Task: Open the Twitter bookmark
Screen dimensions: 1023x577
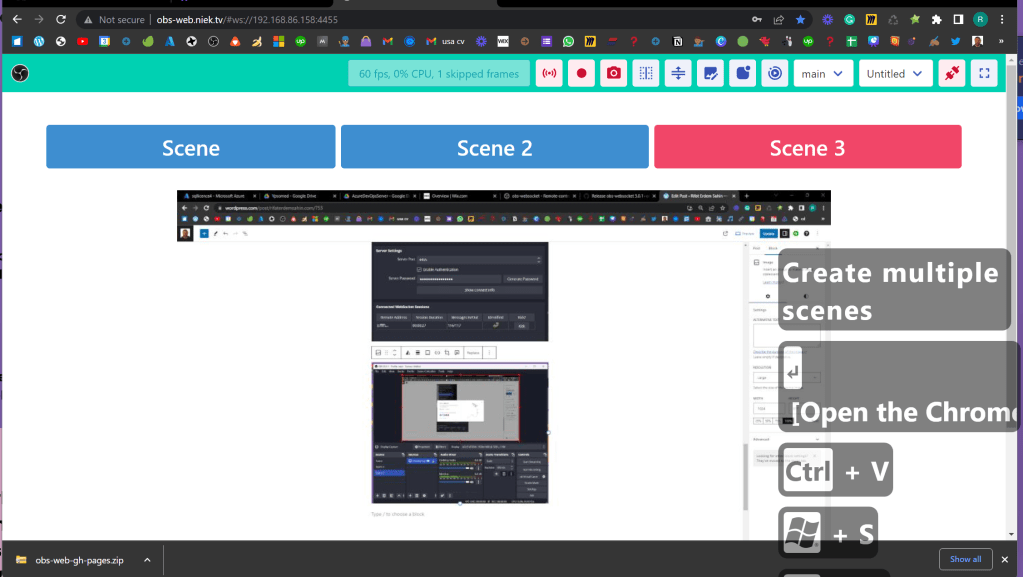Action: [955, 41]
